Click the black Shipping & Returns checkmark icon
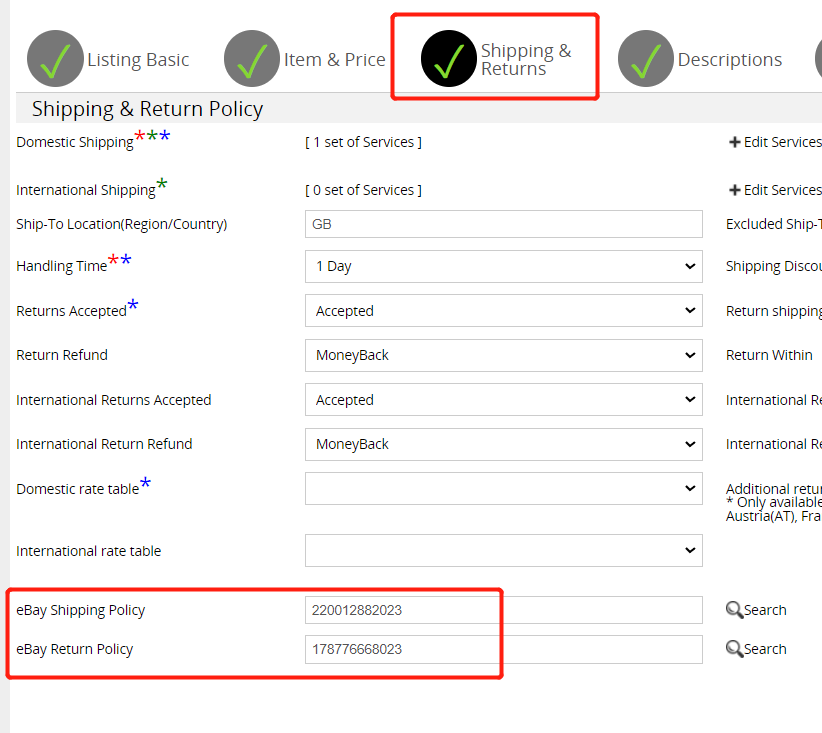This screenshot has width=822, height=733. click(x=449, y=59)
